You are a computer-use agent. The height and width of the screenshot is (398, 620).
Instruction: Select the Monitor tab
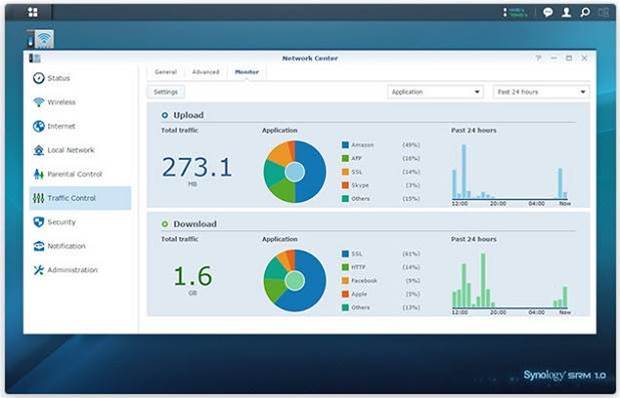tap(247, 72)
